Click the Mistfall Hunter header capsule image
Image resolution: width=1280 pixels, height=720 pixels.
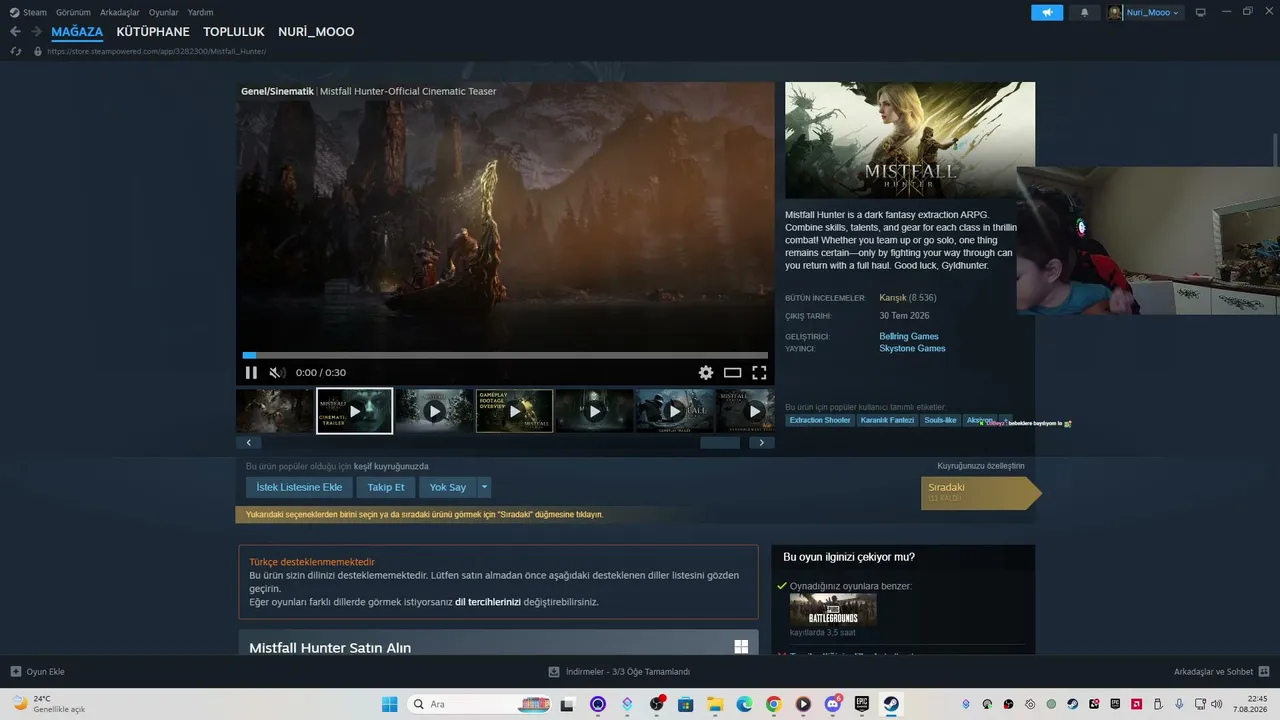point(910,140)
